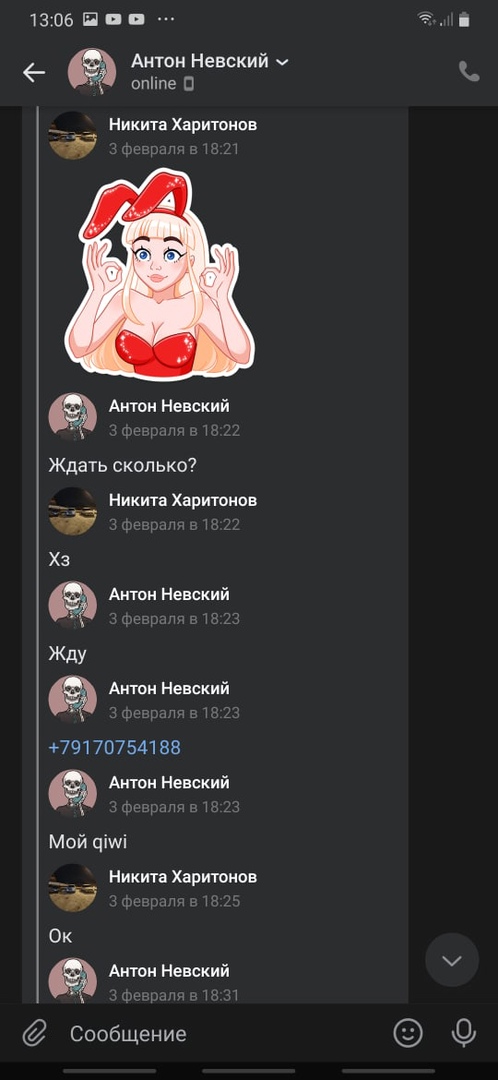The height and width of the screenshot is (1080, 498).
Task: Start a call with phone icon
Action: click(469, 72)
